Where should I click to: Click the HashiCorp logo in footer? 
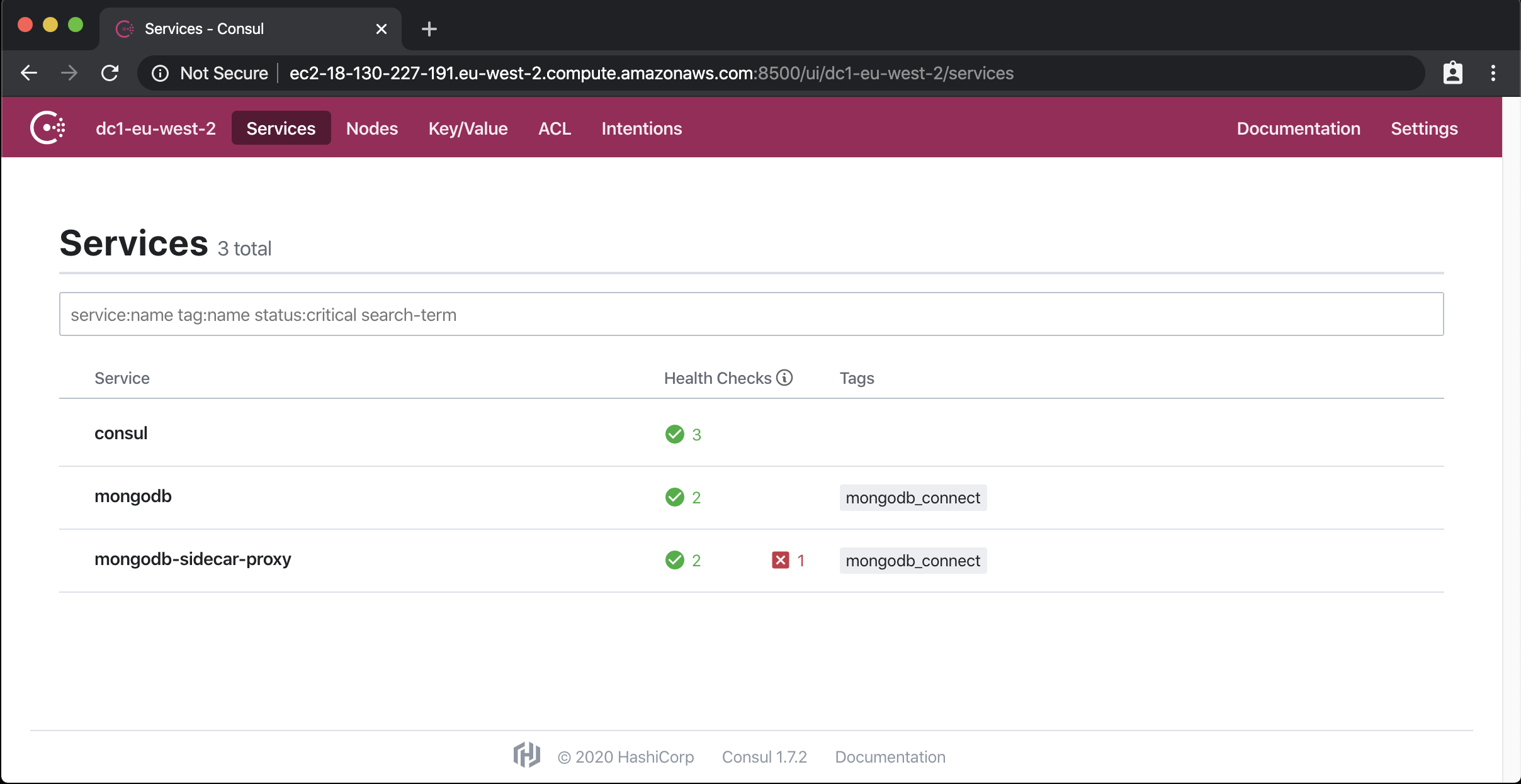(526, 755)
